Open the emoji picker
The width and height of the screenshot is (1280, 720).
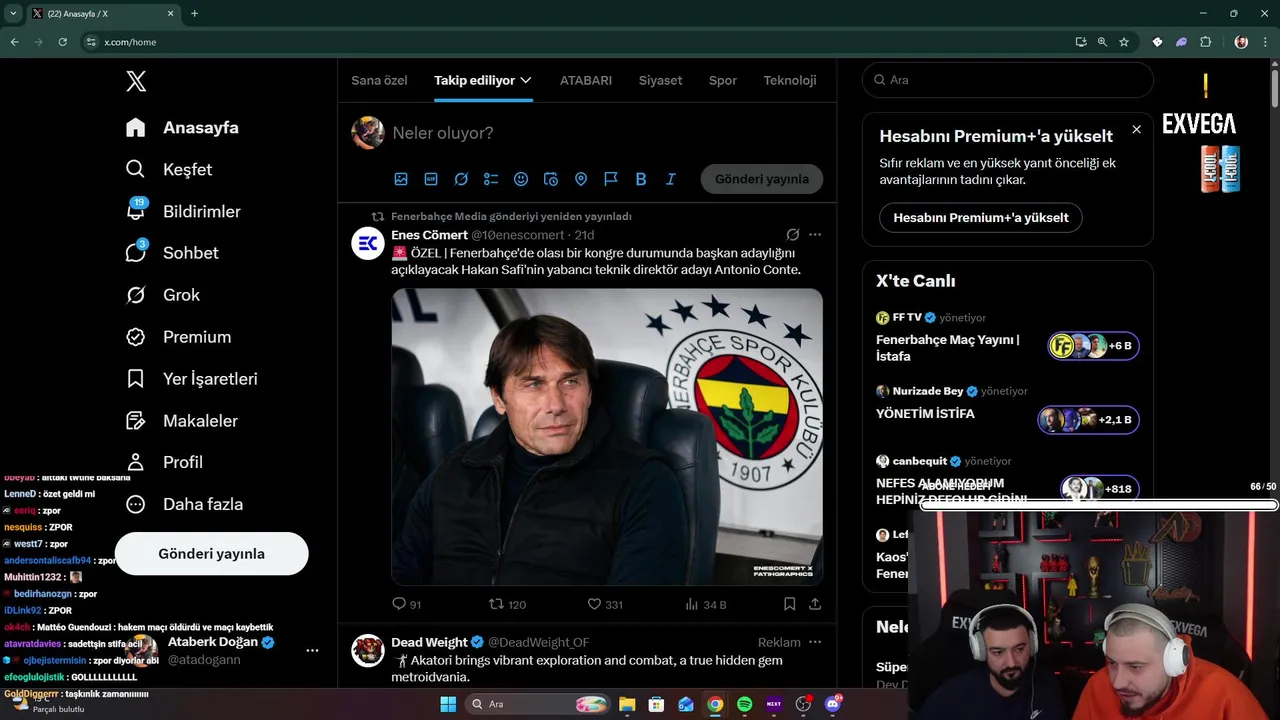tap(521, 179)
